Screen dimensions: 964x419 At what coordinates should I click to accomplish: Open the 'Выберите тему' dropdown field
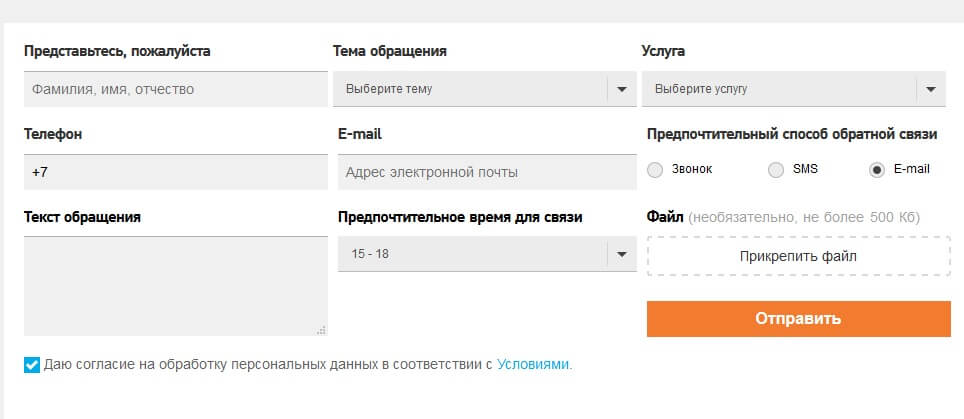pos(470,89)
